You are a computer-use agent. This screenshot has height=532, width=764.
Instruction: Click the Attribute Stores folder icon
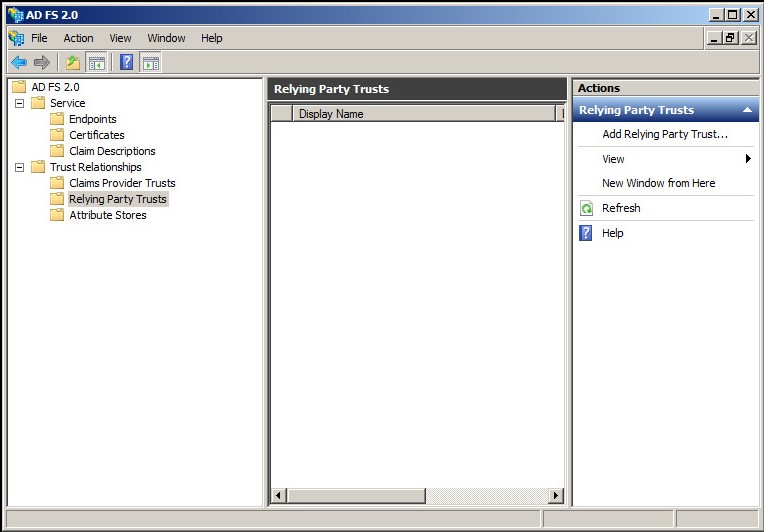coord(57,215)
